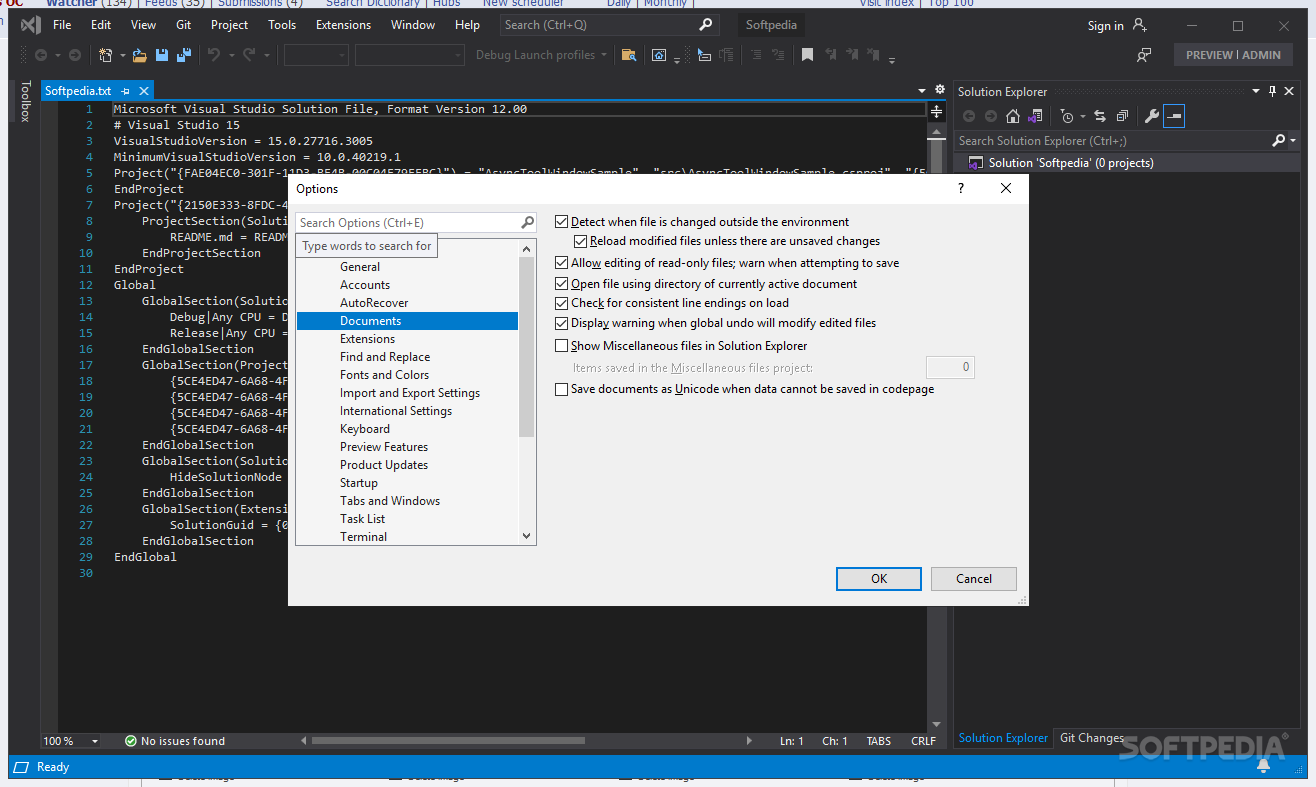The width and height of the screenshot is (1316, 787).
Task: Click OK in the Options dialog
Action: (879, 578)
